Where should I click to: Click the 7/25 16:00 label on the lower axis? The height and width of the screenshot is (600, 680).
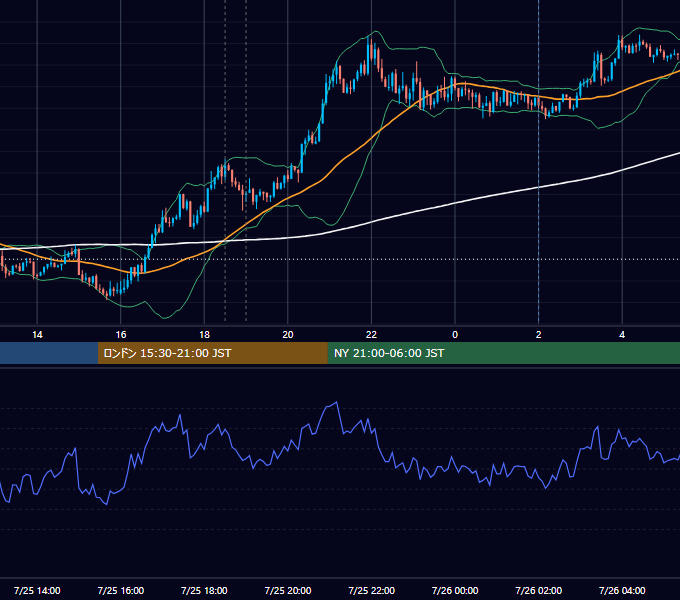tap(121, 590)
